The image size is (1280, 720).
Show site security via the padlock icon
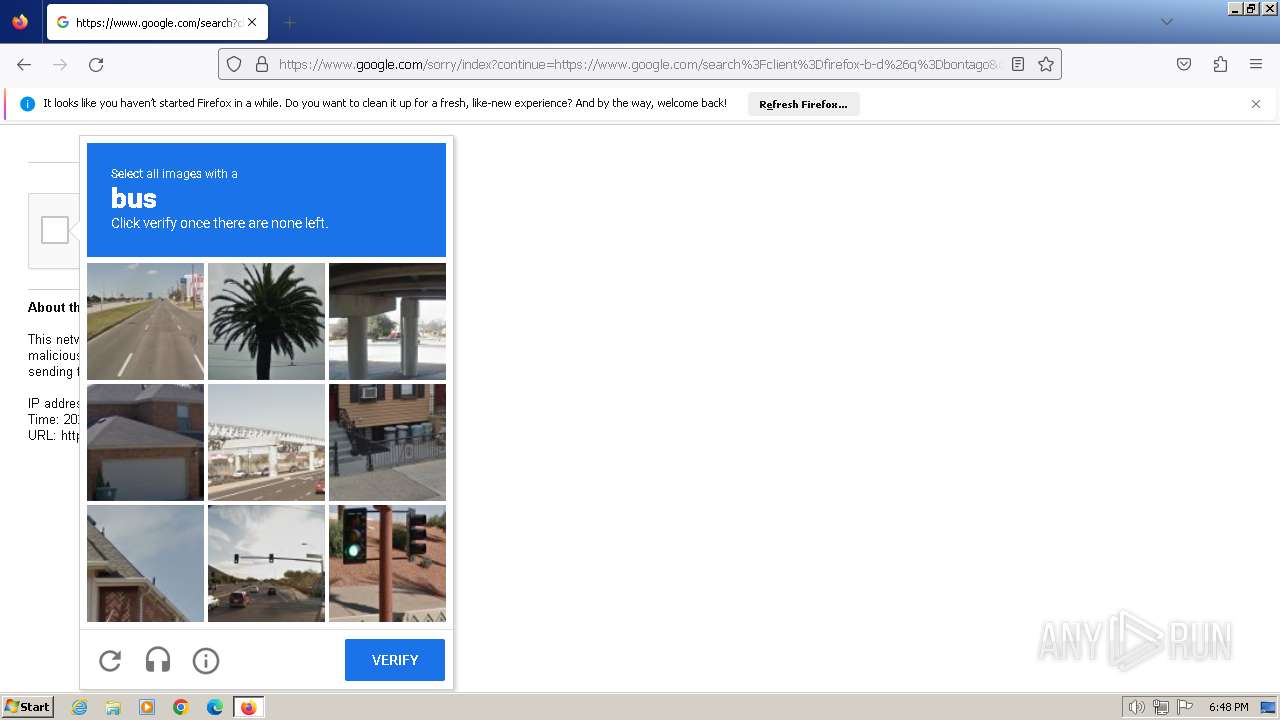point(262,64)
